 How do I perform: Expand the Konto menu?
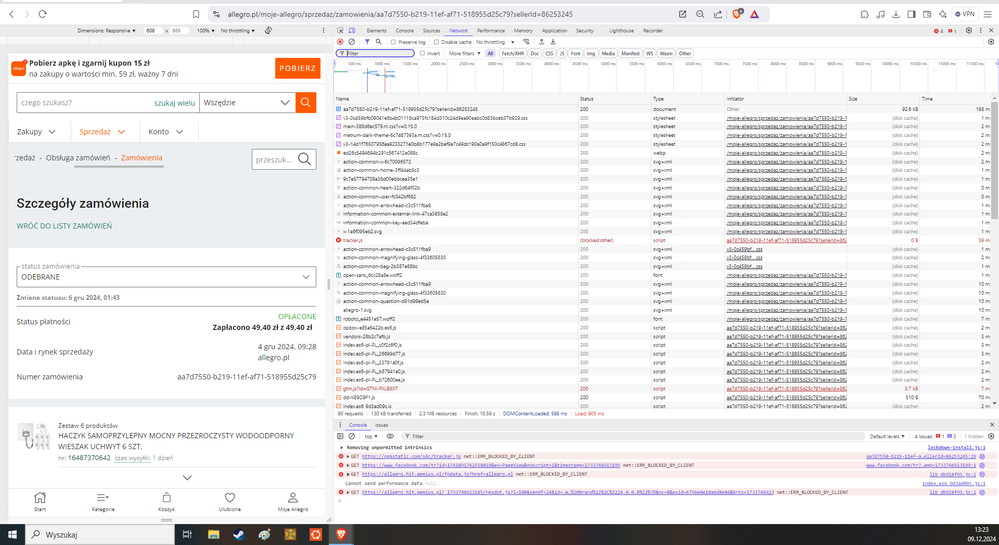point(166,131)
